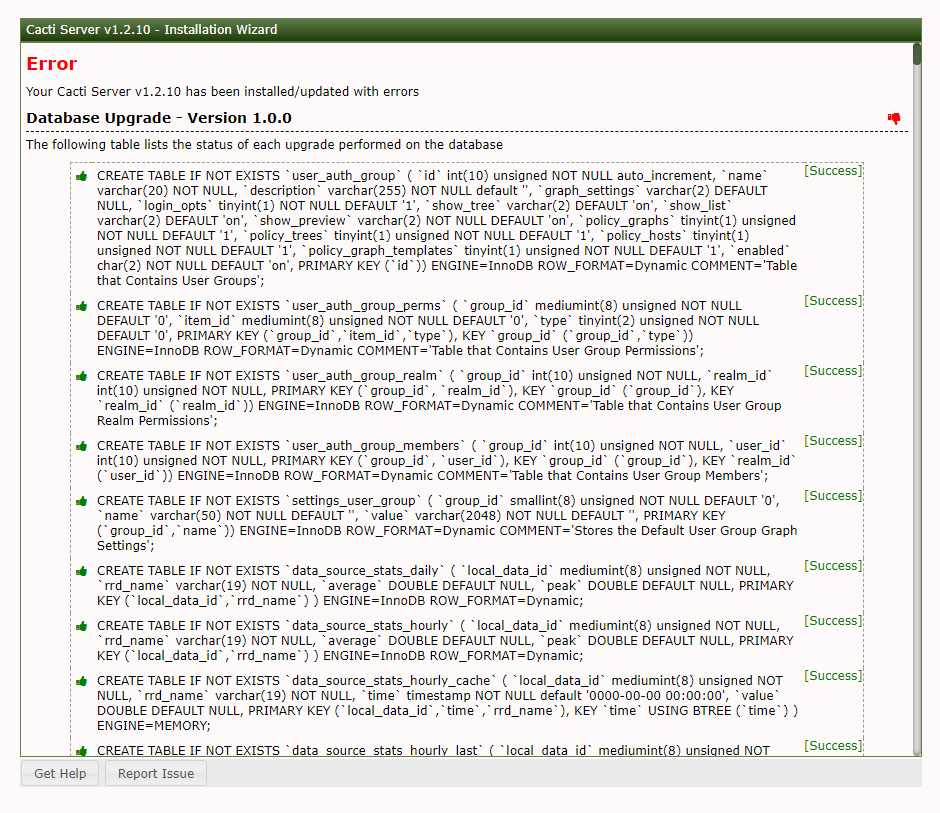Click the user_auth_group_perms CREATE TABLE statement
This screenshot has width=940, height=813.
pos(429,329)
